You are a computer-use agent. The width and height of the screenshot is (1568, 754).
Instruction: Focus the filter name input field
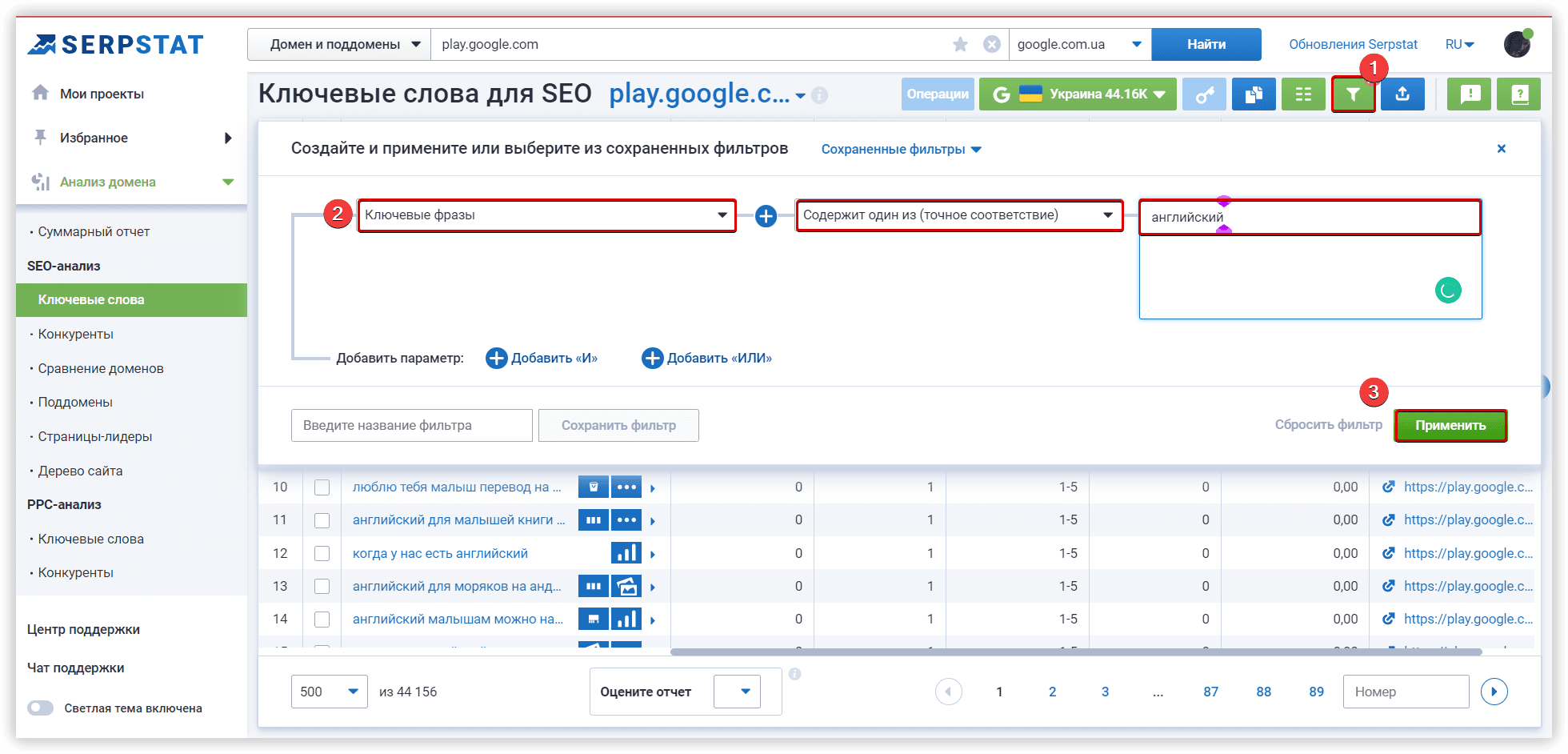click(x=412, y=426)
